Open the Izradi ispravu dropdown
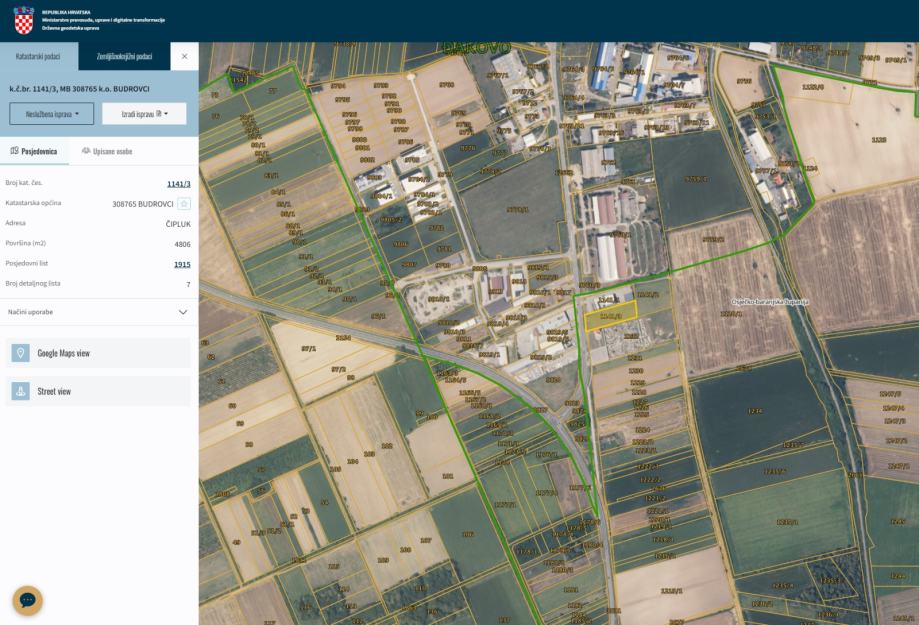The height and width of the screenshot is (625, 919). (144, 114)
